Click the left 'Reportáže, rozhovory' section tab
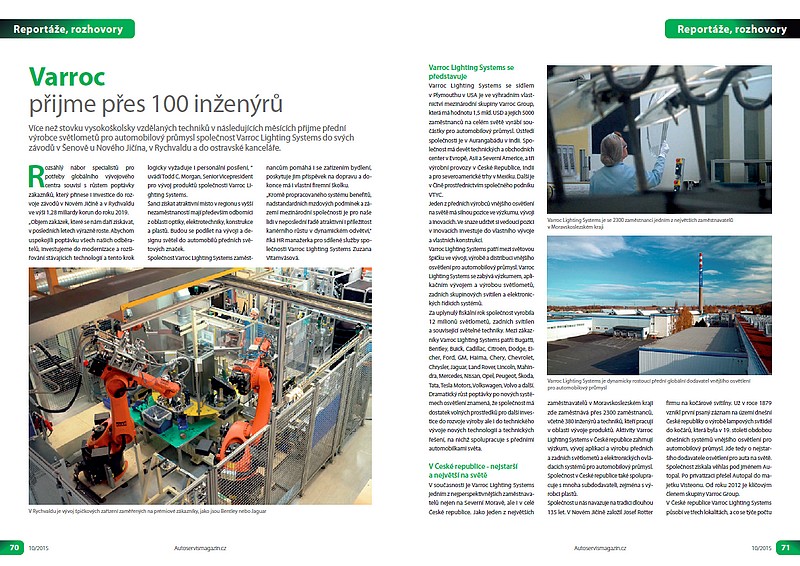The width and height of the screenshot is (800, 566). pos(67,29)
